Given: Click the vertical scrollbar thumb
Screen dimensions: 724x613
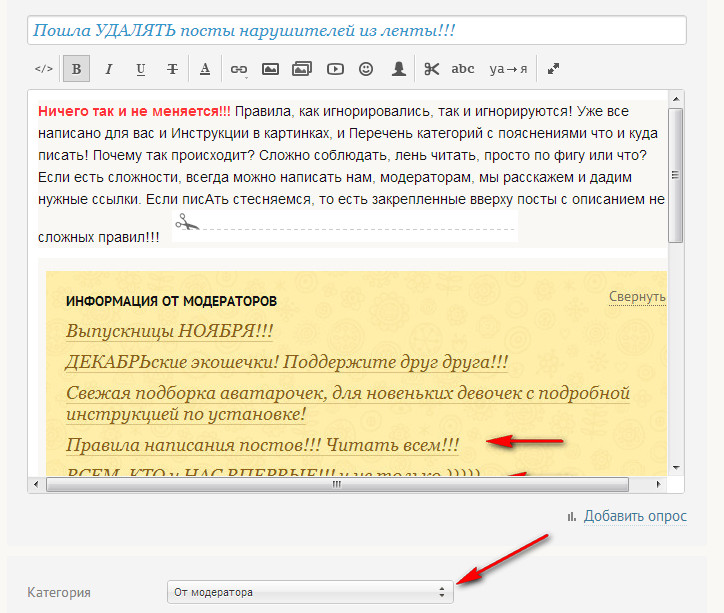Looking at the screenshot, I should click(676, 175).
